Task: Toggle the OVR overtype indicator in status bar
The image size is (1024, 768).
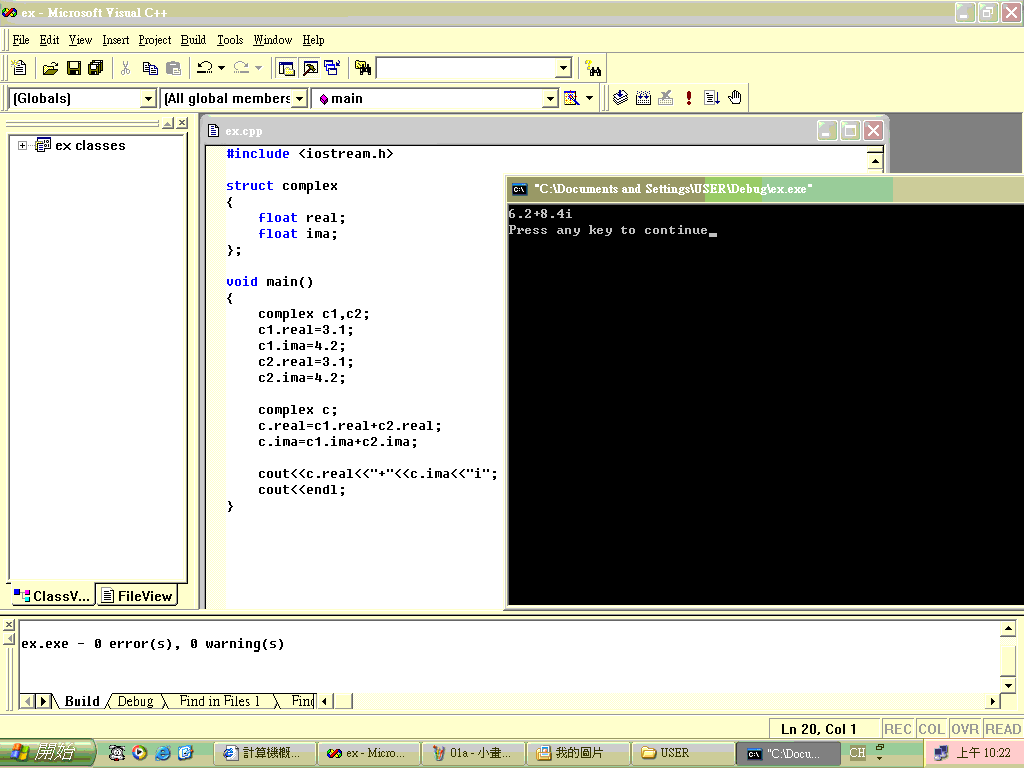Action: (965, 729)
